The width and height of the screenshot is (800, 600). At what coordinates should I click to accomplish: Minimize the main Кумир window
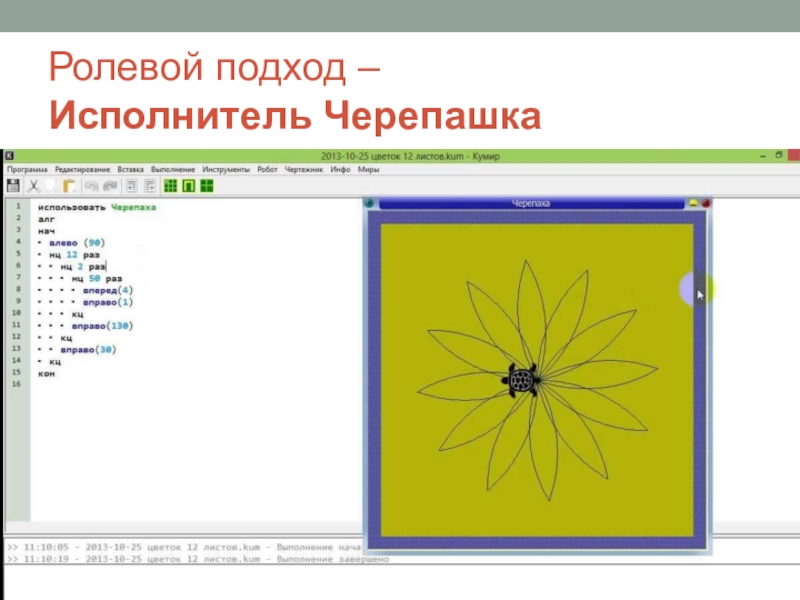pyautogui.click(x=763, y=156)
